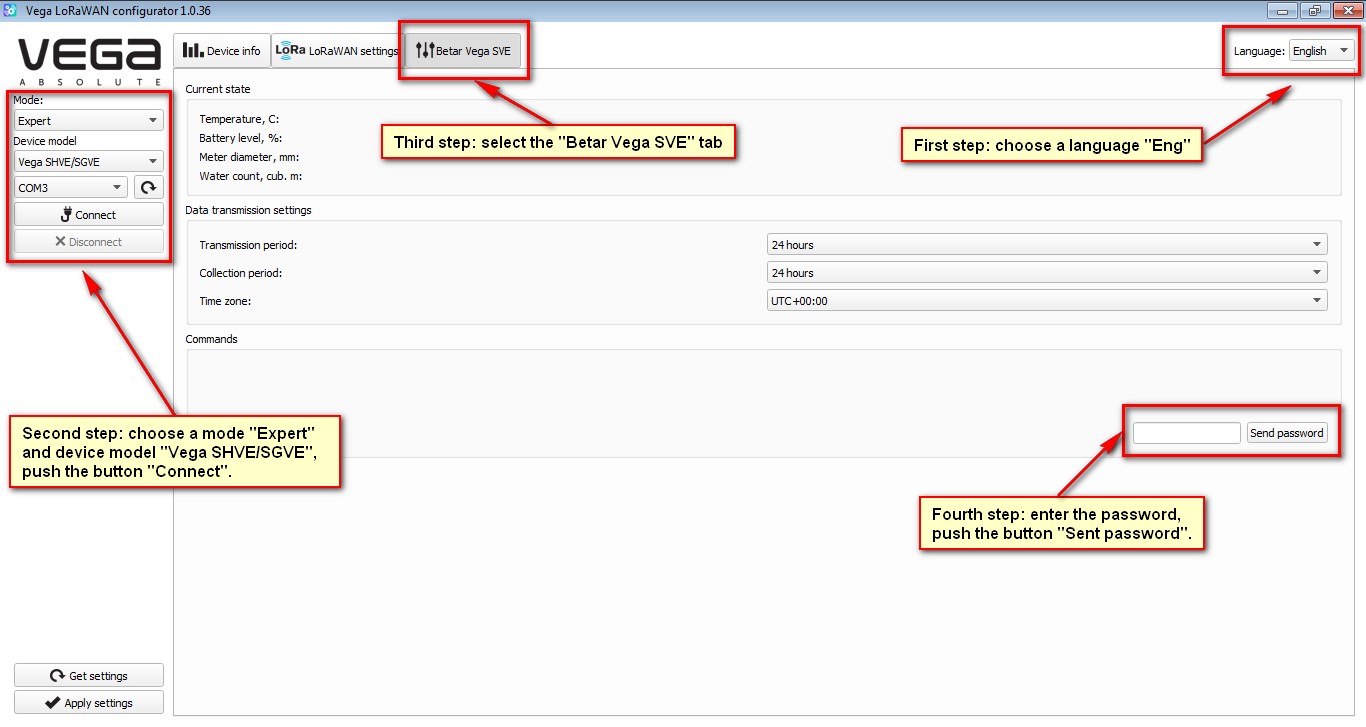Click the Send password button
Screen dimensions: 1366x727
coord(1287,433)
